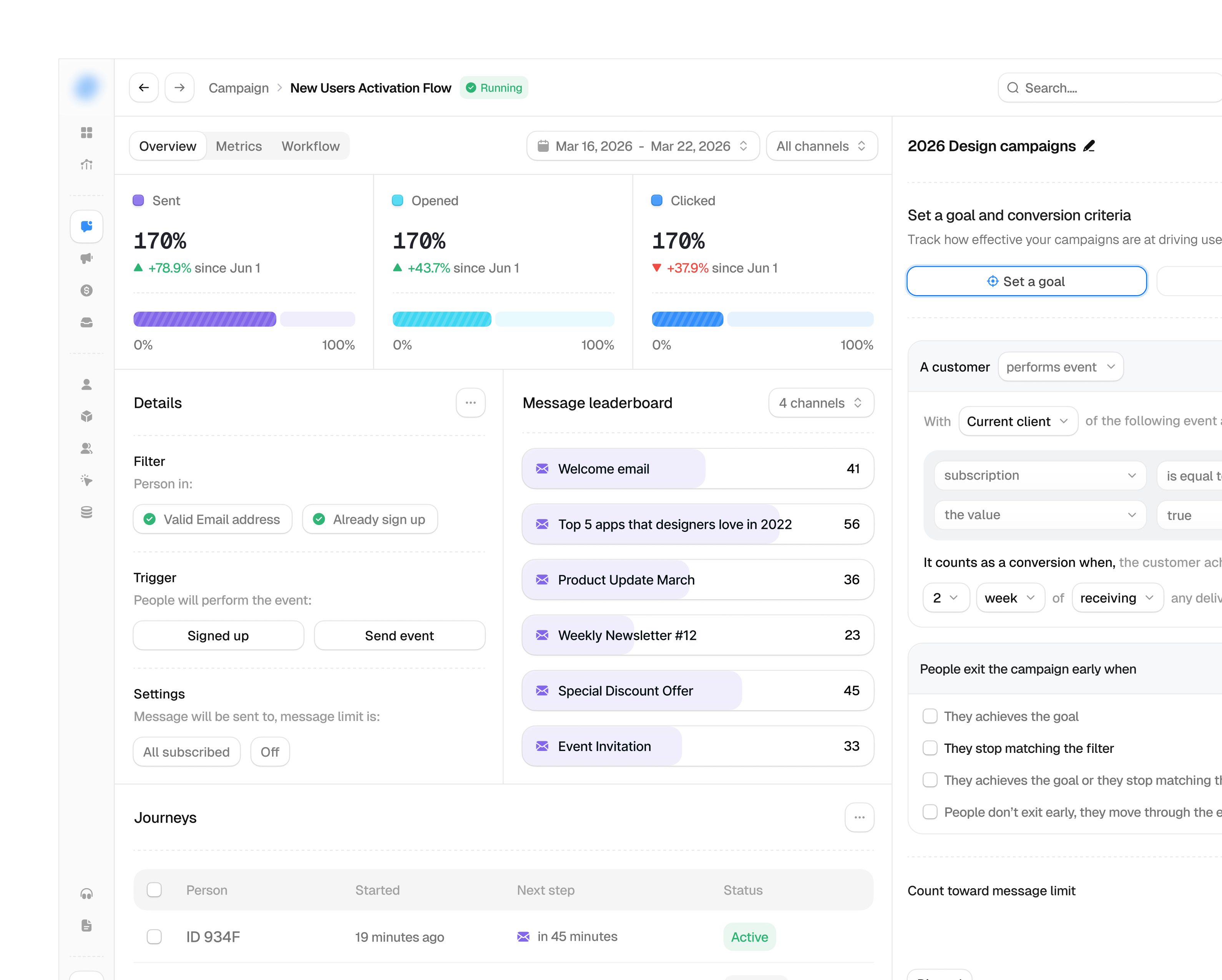Toggle the select-all checkbox in Journeys header
The width and height of the screenshot is (1222, 980).
(x=154, y=890)
